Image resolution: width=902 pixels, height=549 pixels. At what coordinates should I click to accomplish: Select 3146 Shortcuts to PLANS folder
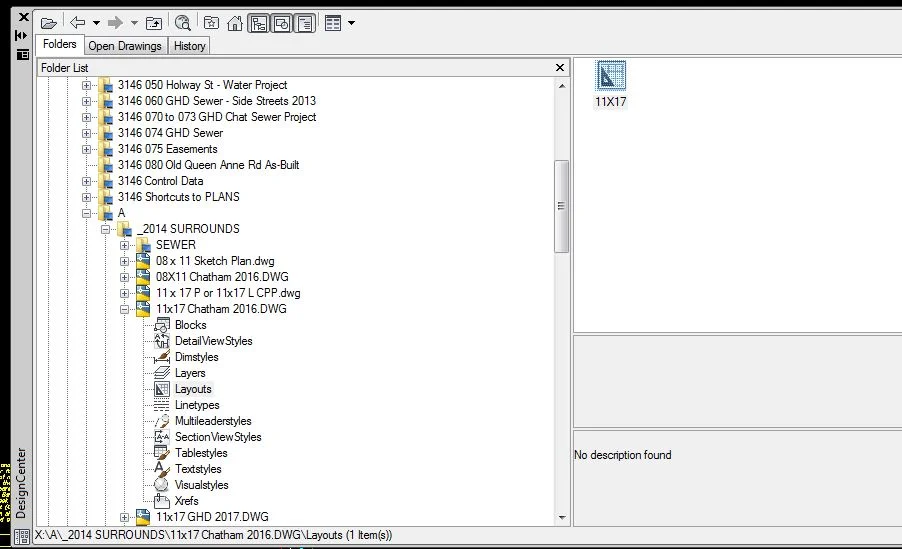point(178,197)
